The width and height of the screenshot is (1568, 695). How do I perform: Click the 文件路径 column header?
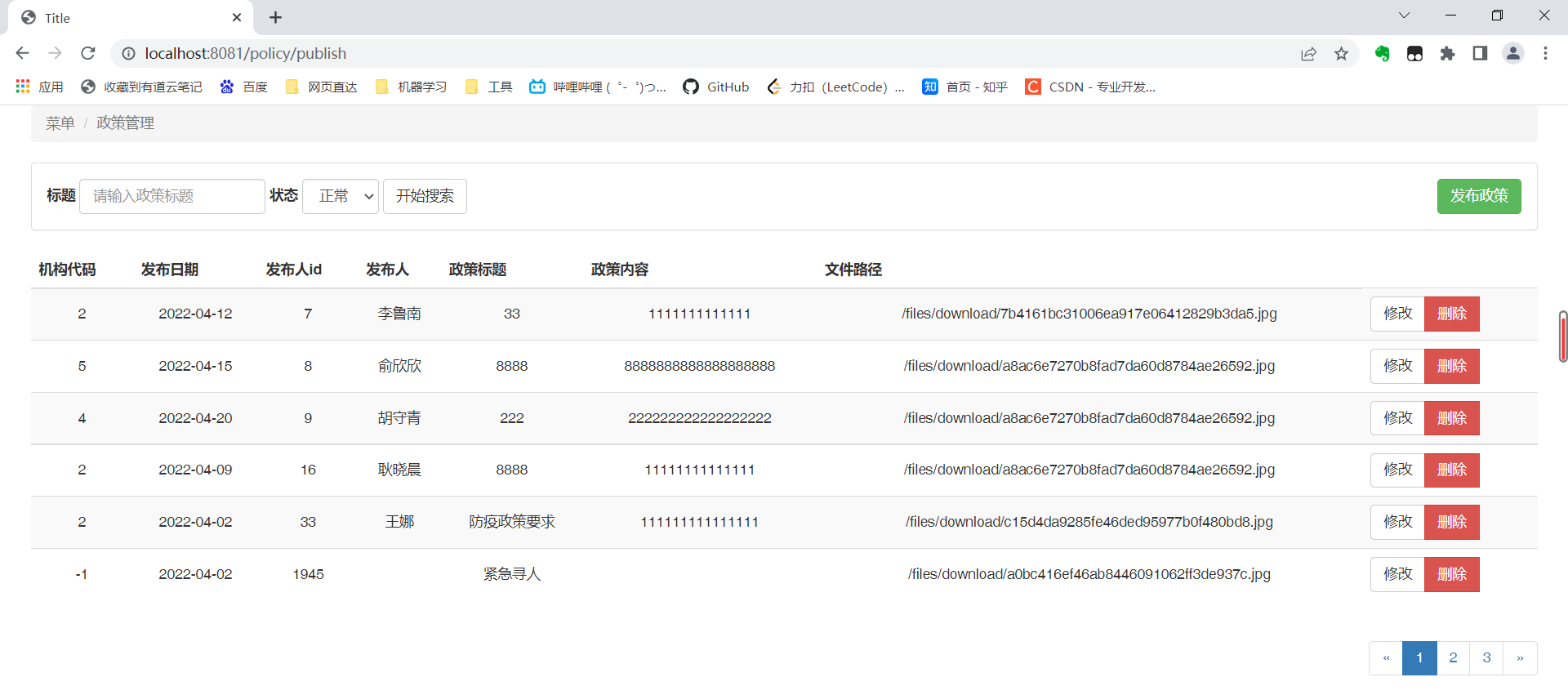[x=853, y=270]
